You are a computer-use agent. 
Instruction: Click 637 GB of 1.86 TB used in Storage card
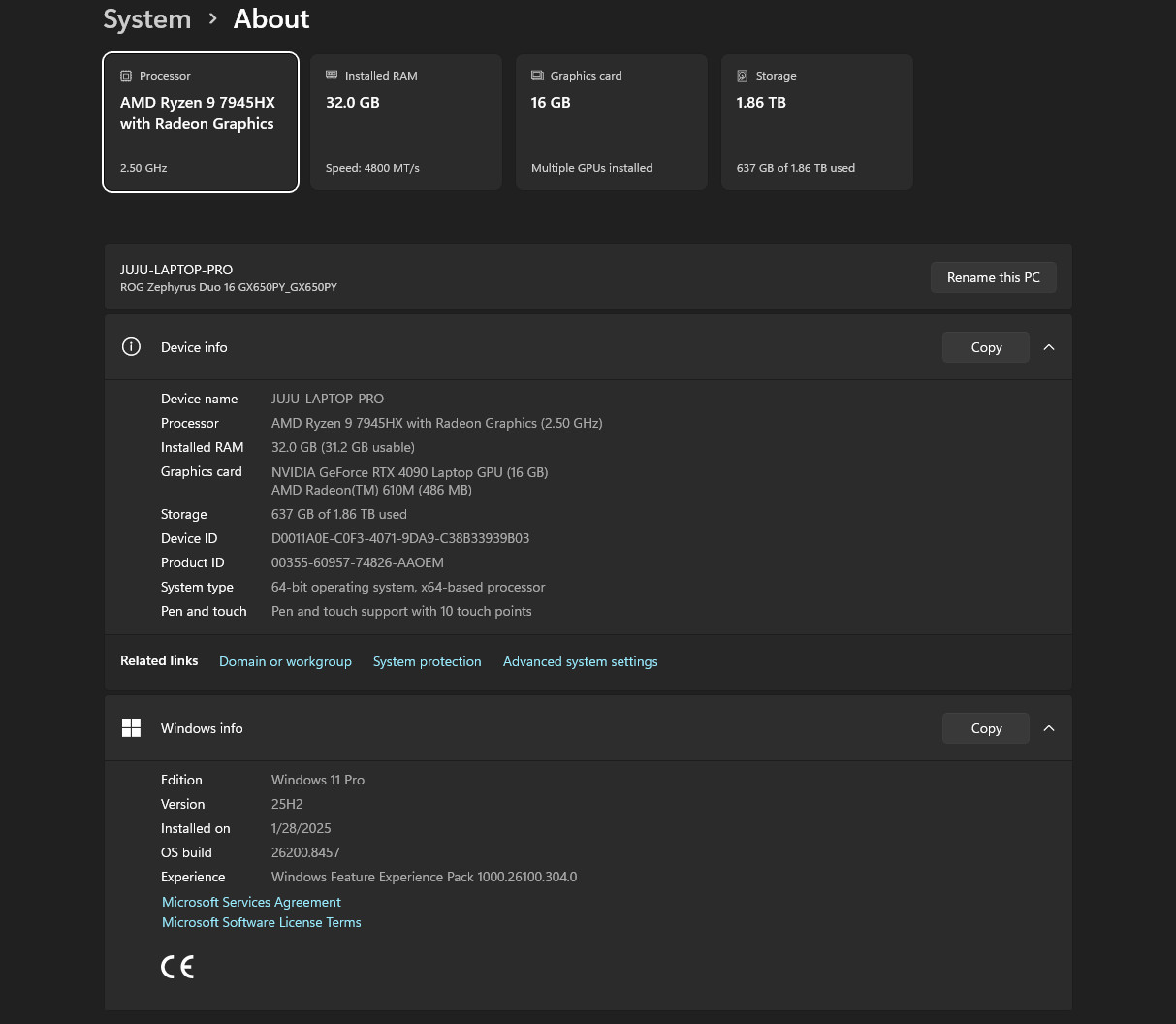[x=796, y=168]
